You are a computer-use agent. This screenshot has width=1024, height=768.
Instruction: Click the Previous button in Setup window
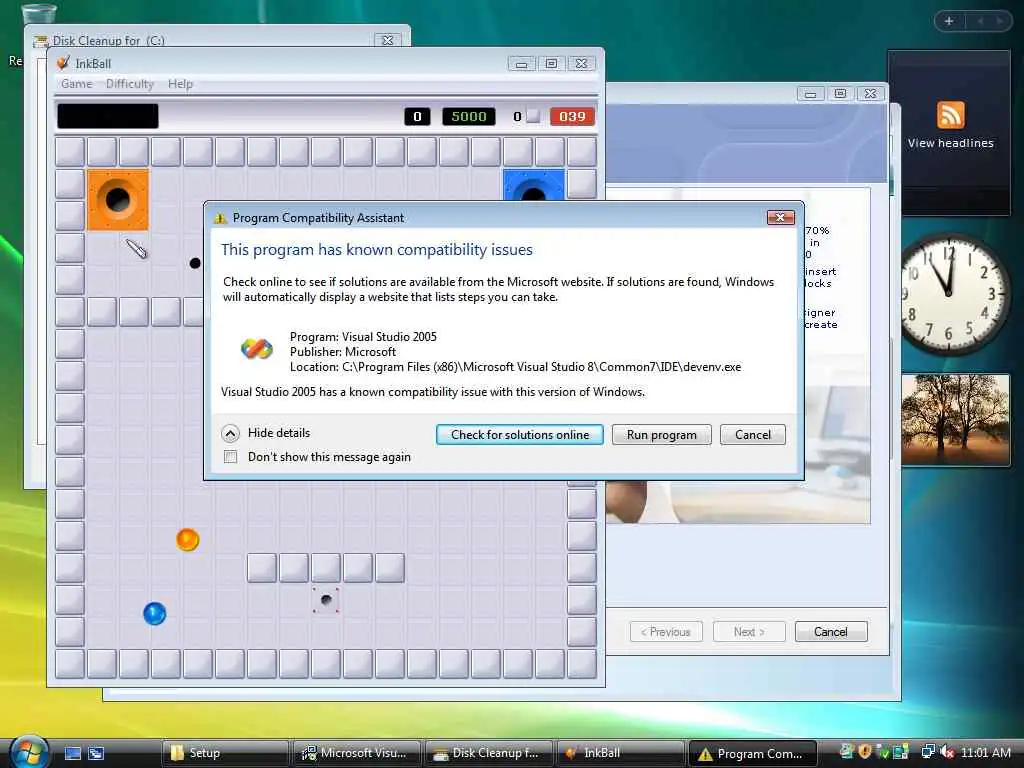[x=666, y=632]
